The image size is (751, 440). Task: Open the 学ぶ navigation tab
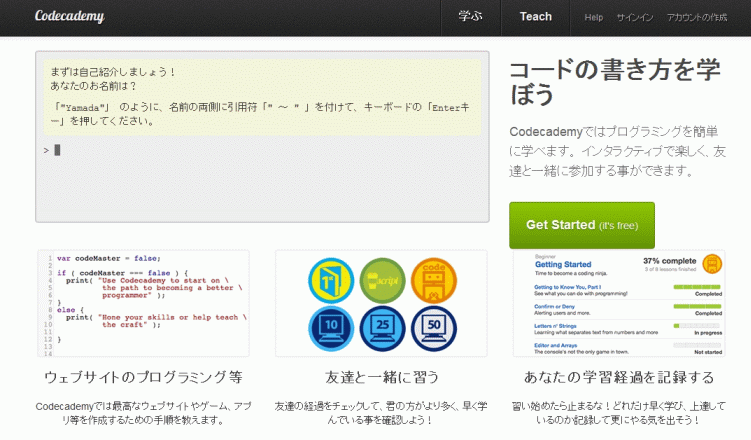coord(470,17)
